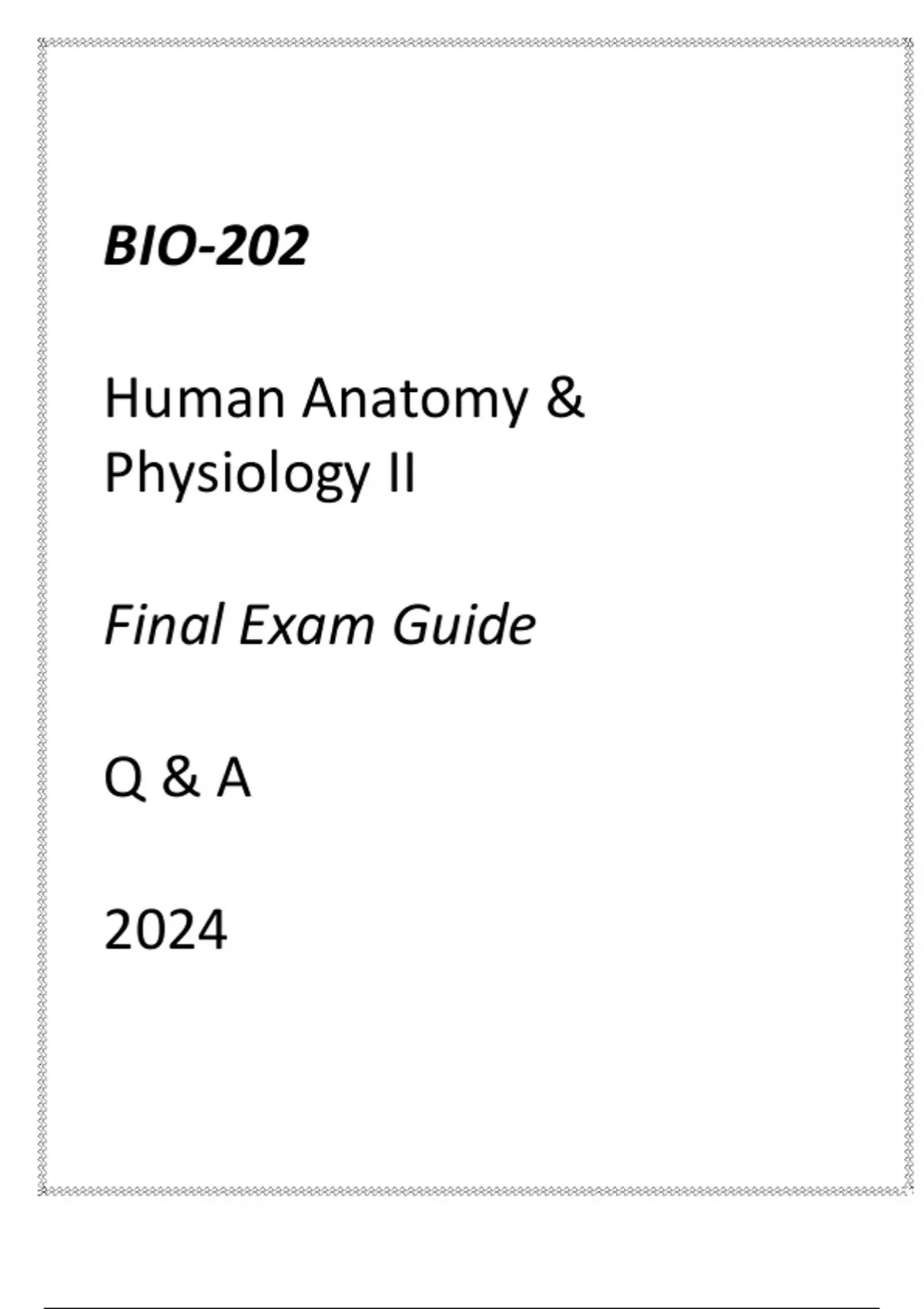Screen dimensions: 924x1309
Task: Click the top-left corner of page border
Action: coord(42,42)
